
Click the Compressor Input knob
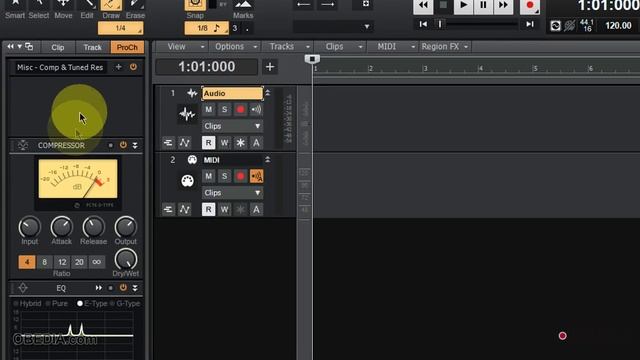(29, 227)
